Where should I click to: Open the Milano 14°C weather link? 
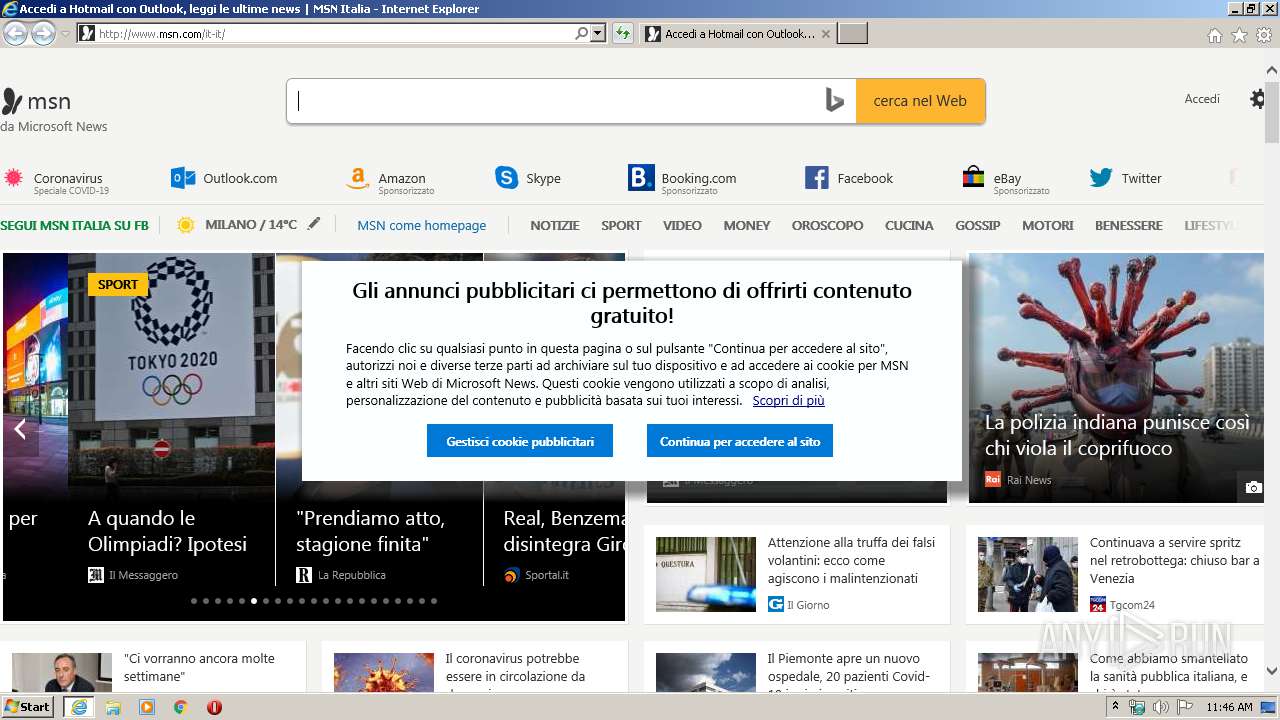tap(236, 225)
